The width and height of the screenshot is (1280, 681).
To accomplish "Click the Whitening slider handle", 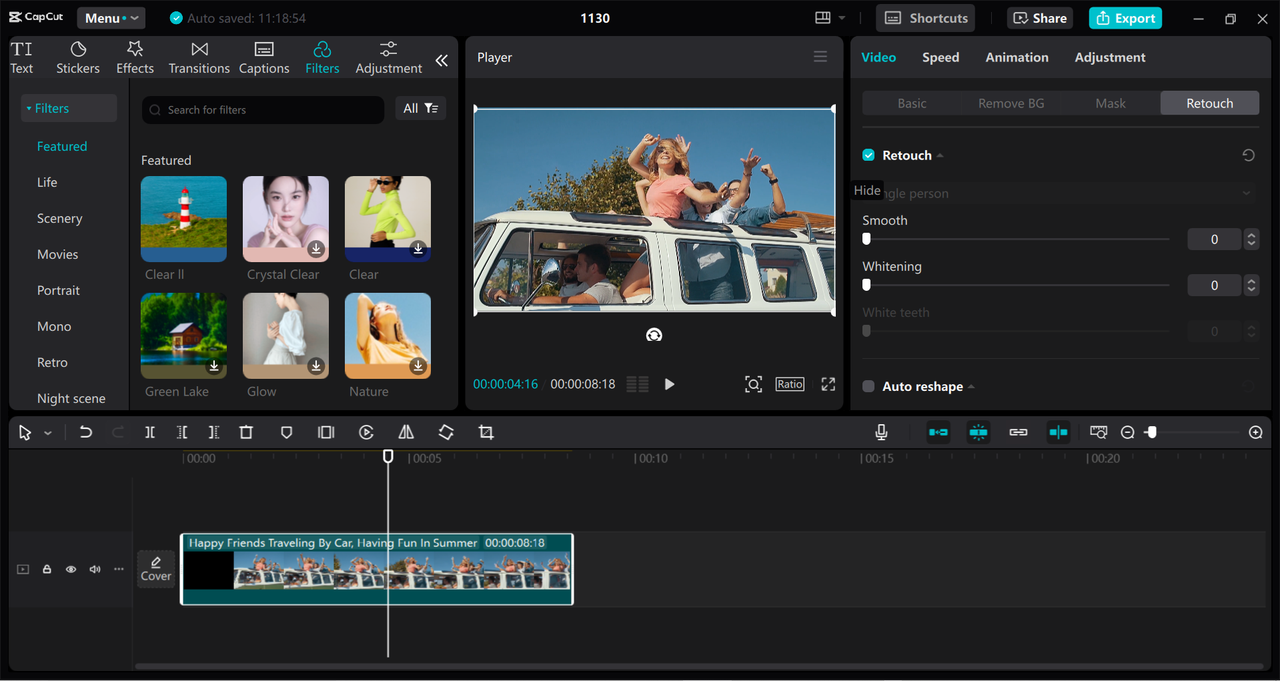I will (x=866, y=285).
